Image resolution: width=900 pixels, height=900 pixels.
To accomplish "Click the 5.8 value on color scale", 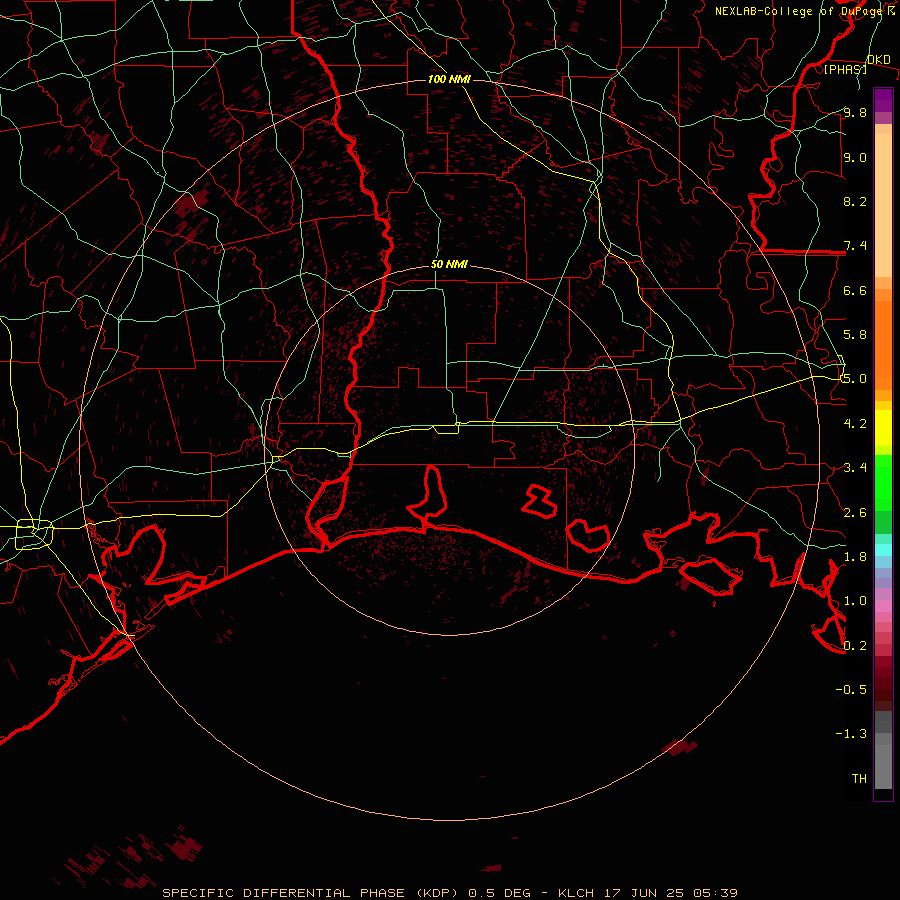I will [855, 335].
